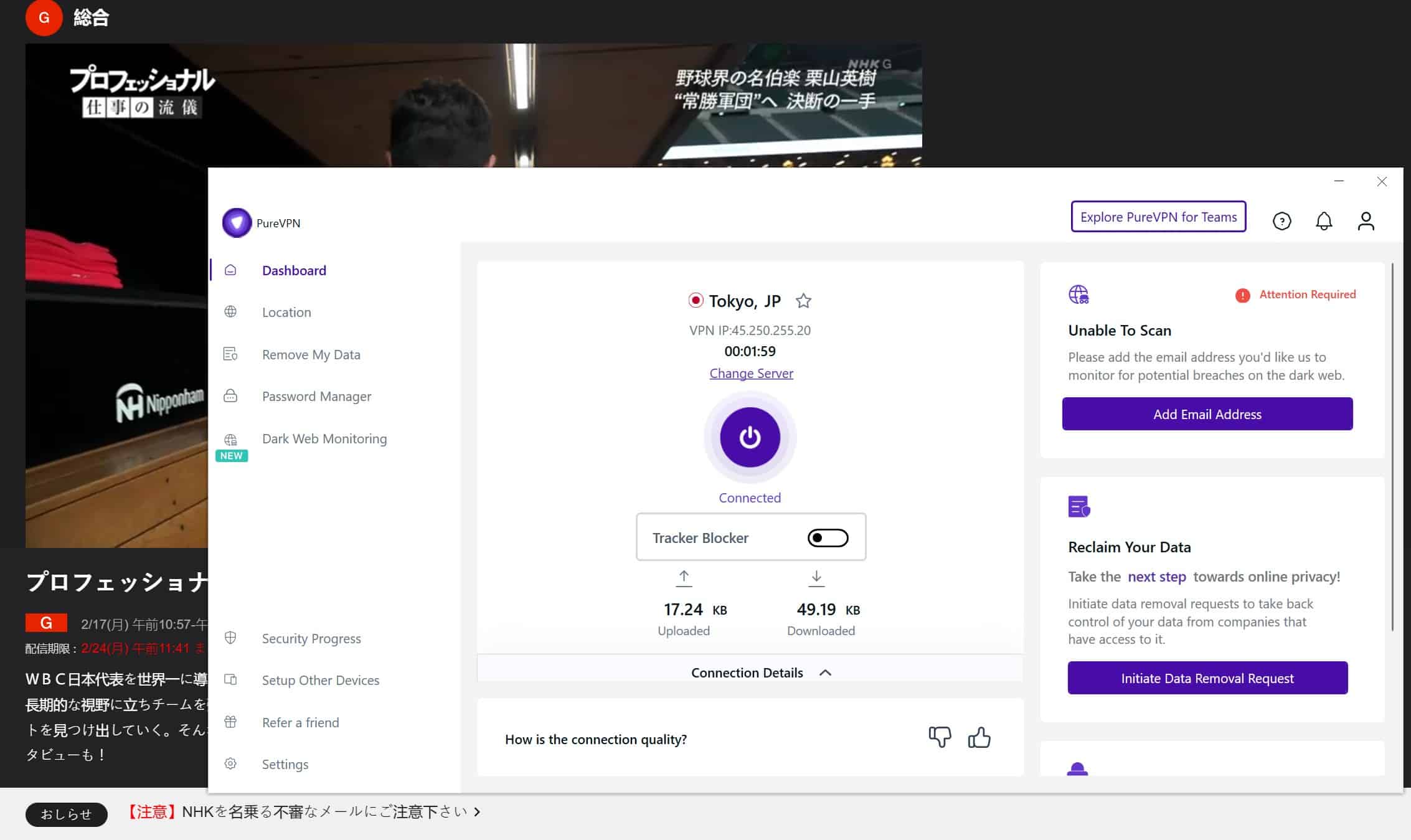Click the Location globe icon in sidebar

click(x=230, y=312)
